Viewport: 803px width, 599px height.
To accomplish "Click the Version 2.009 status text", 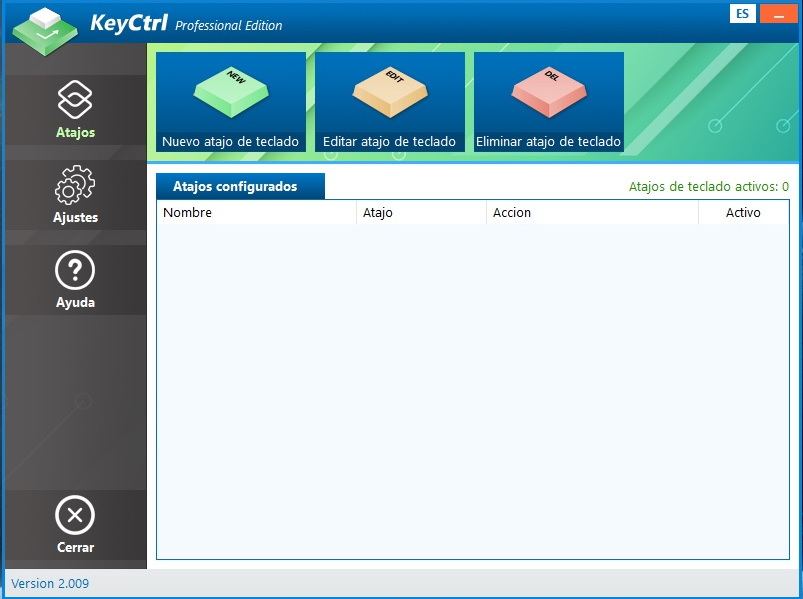I will [x=50, y=584].
